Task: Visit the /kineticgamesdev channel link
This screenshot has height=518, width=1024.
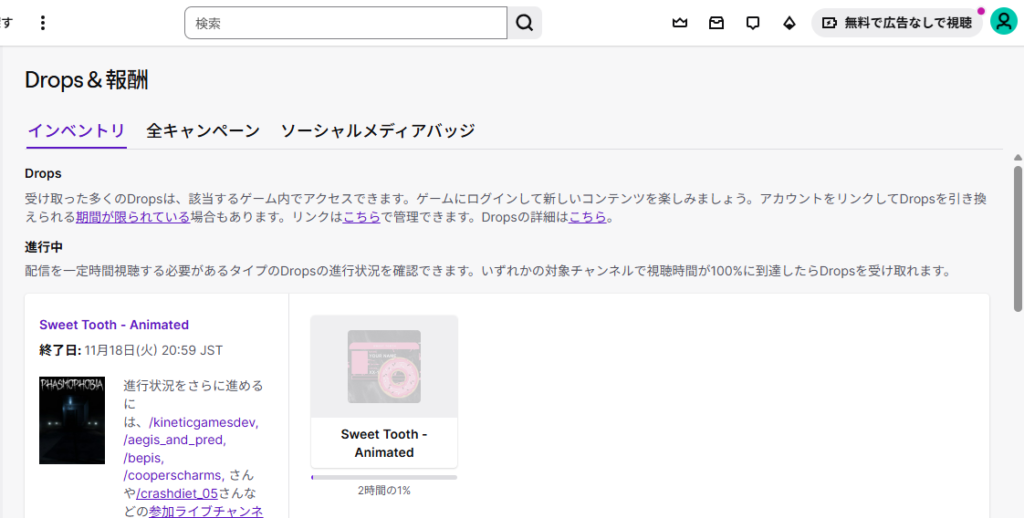Action: pyautogui.click(x=203, y=422)
